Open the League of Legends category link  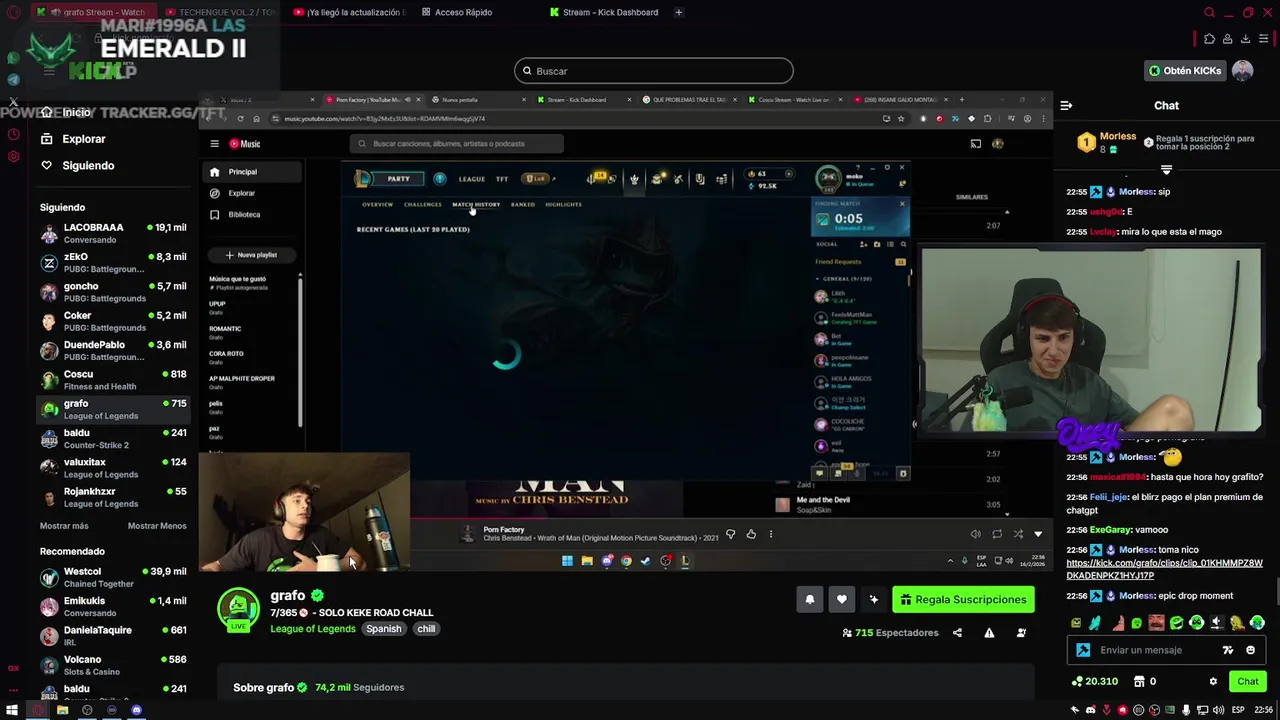(x=313, y=629)
